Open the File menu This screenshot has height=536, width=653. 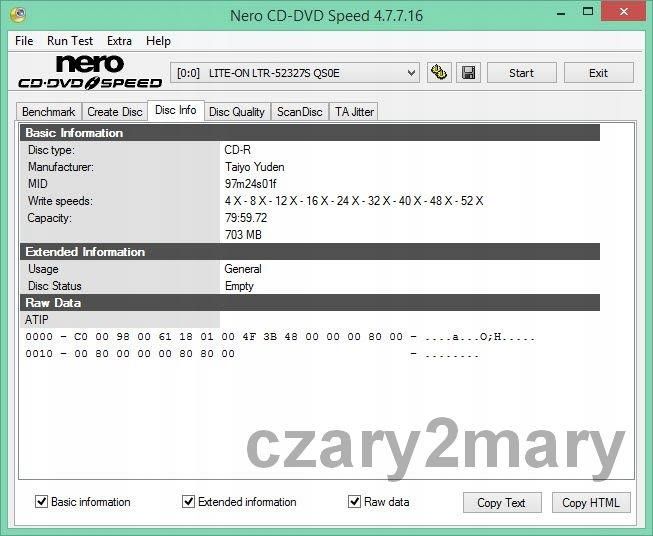tap(24, 41)
